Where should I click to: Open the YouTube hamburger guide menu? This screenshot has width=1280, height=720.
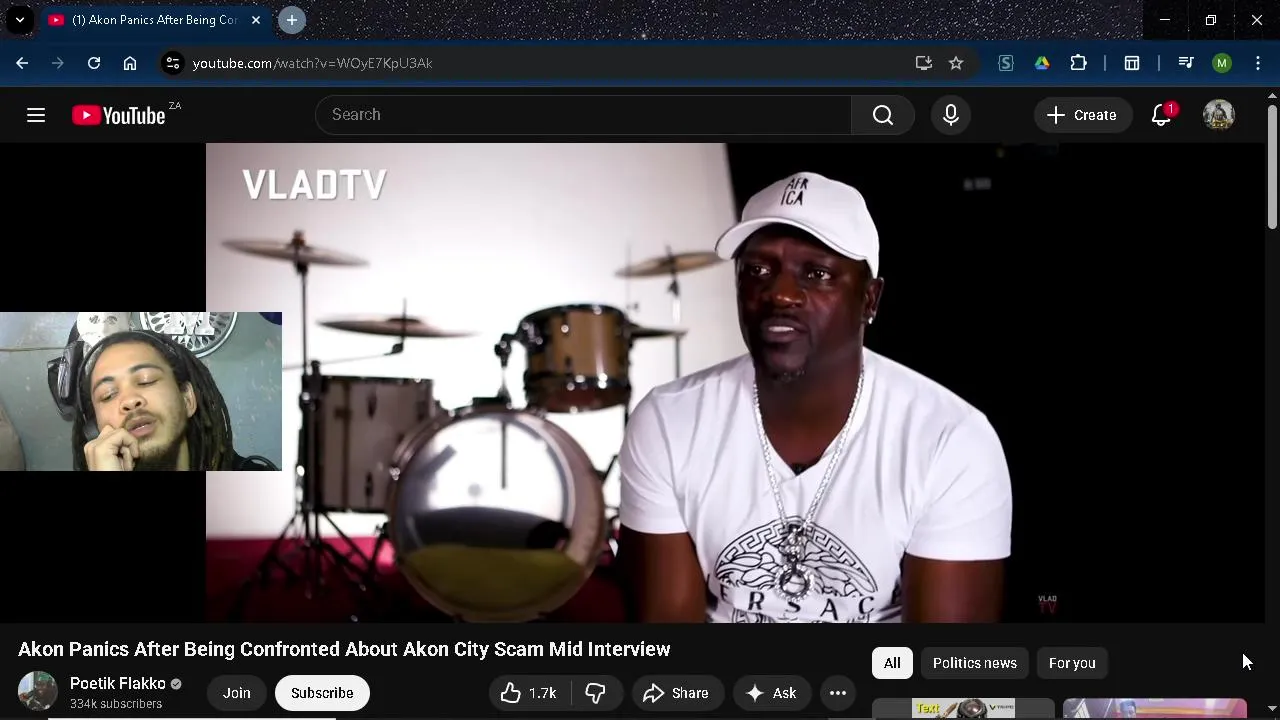pos(36,115)
